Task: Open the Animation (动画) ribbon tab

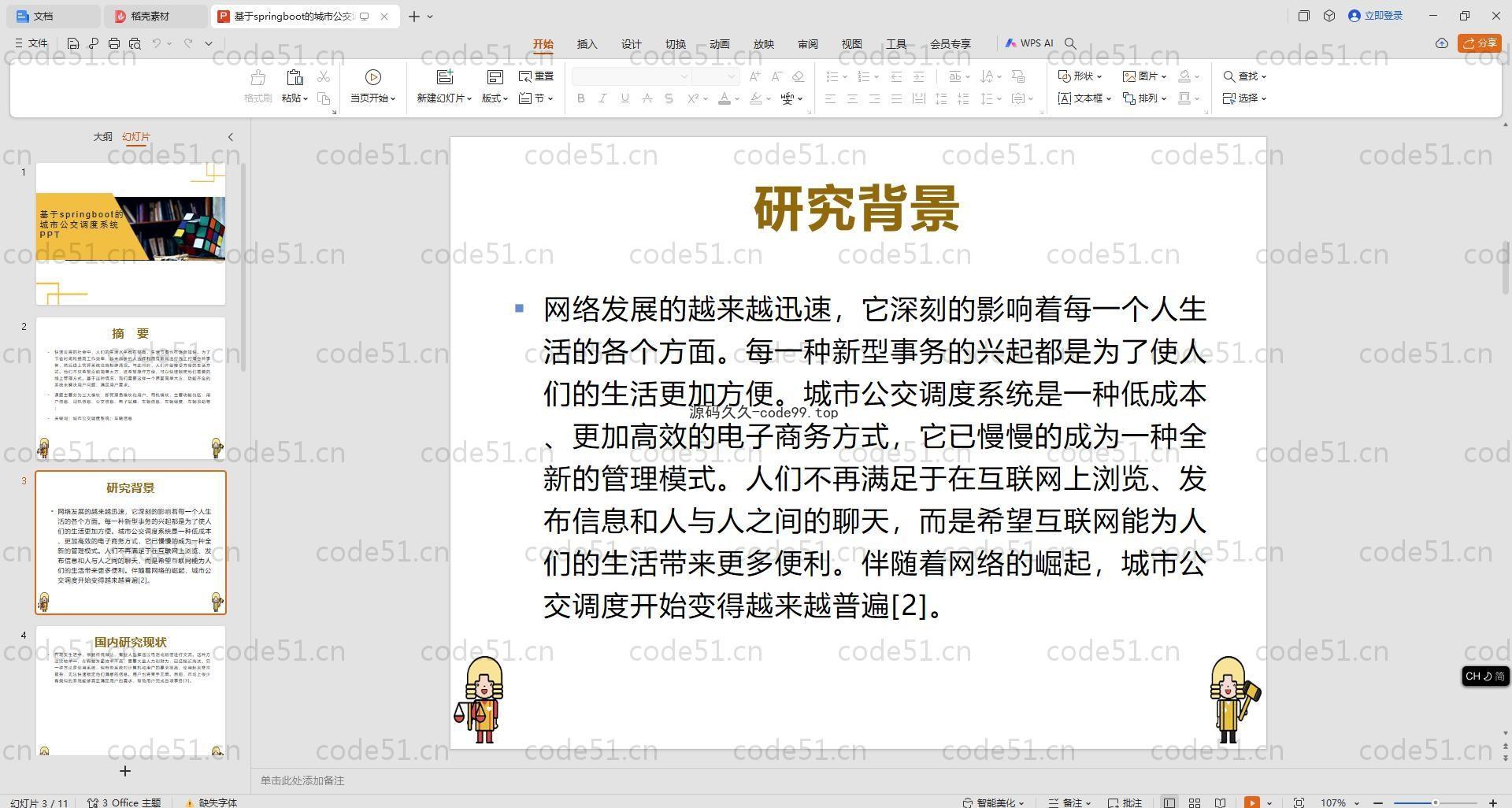Action: pyautogui.click(x=720, y=44)
